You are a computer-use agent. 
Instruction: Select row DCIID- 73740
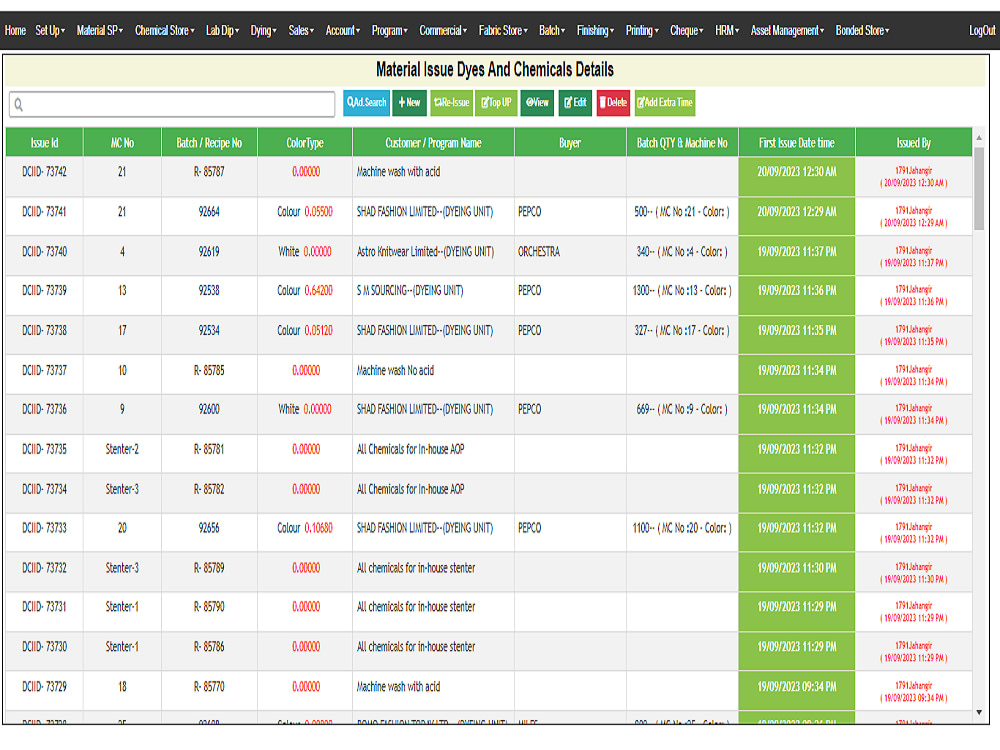tap(489, 256)
